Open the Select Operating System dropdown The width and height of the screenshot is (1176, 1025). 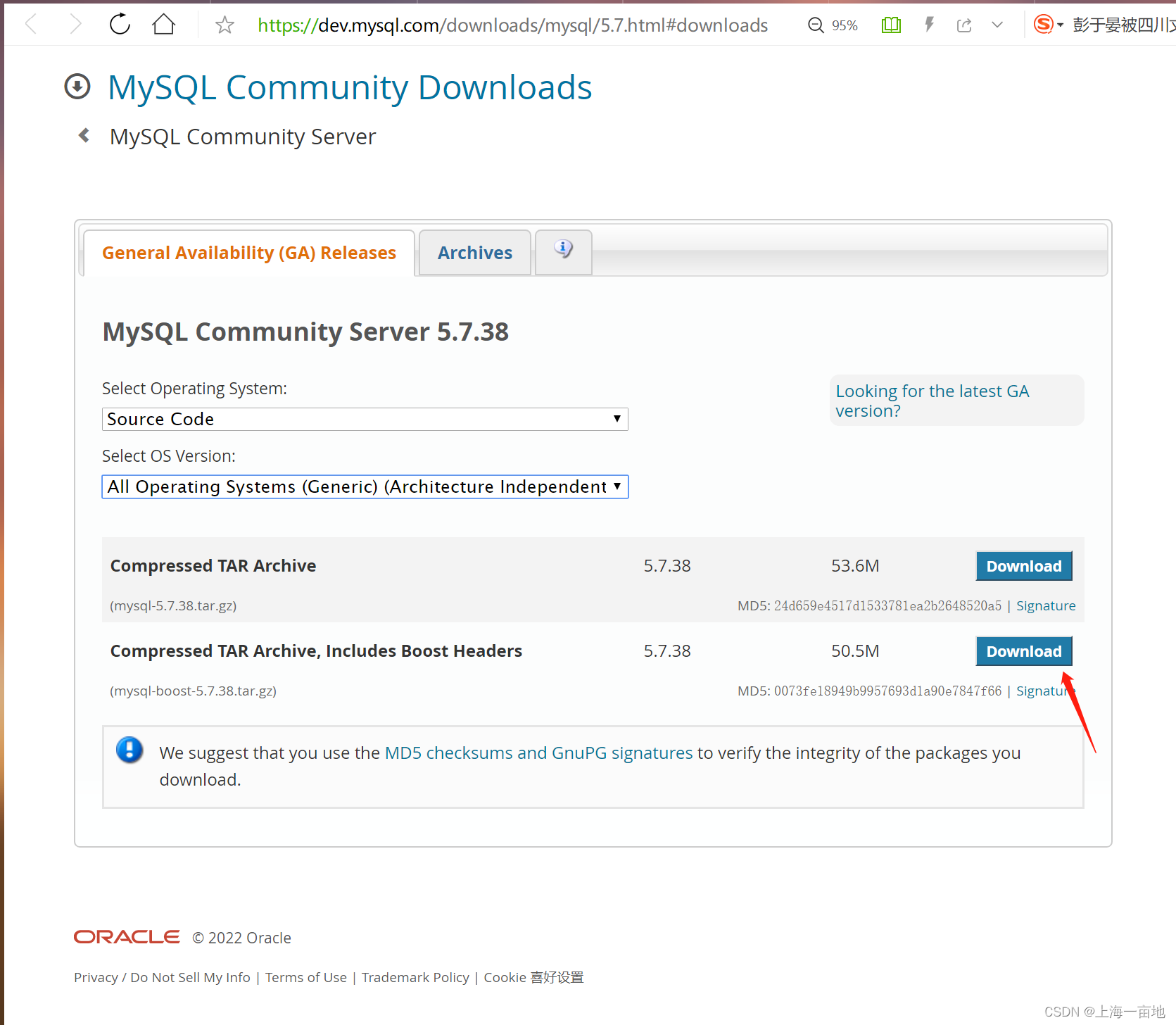coord(365,419)
